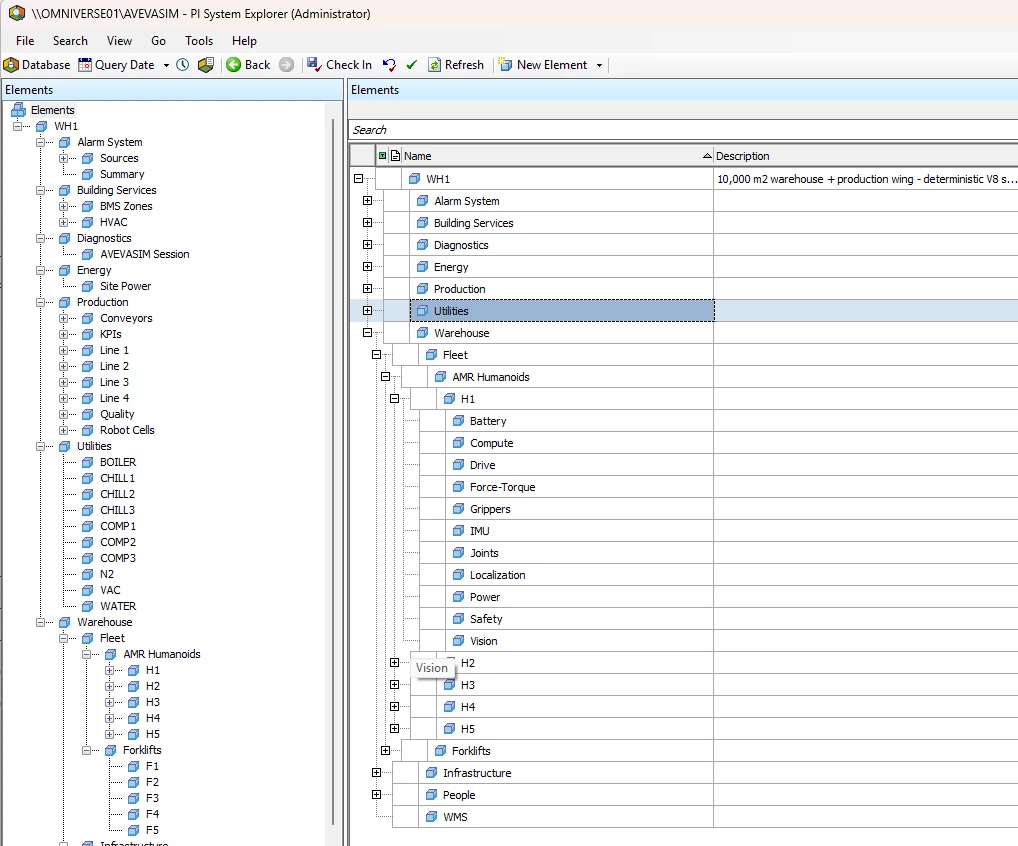The image size is (1018, 846).
Task: Expand Infrastructure row in right grid
Action: (x=376, y=773)
